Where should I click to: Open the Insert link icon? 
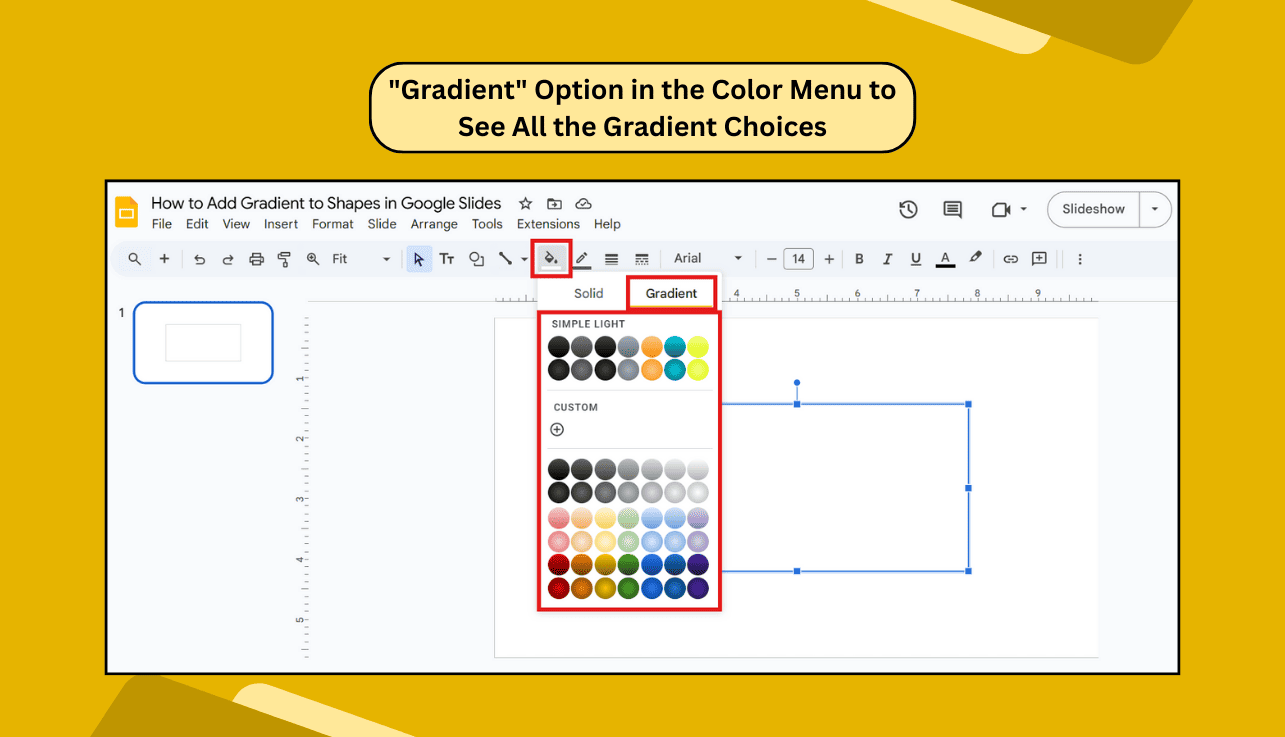(1010, 258)
